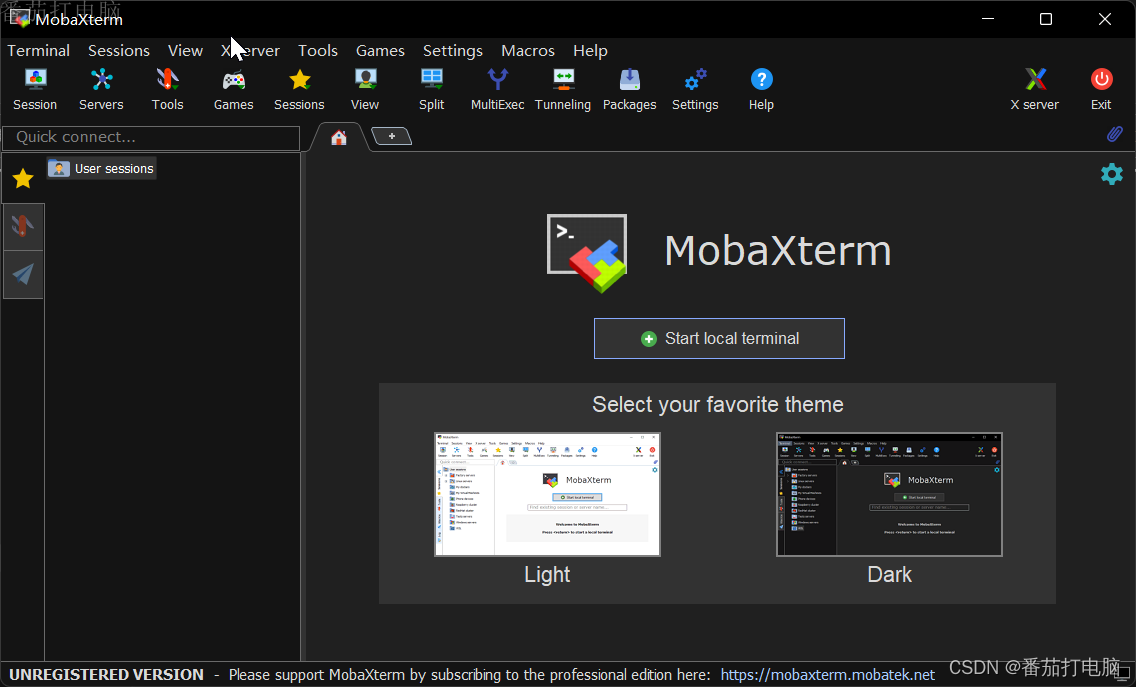This screenshot has width=1136, height=687.
Task: Open the Tunneling icon
Action: pyautogui.click(x=563, y=88)
